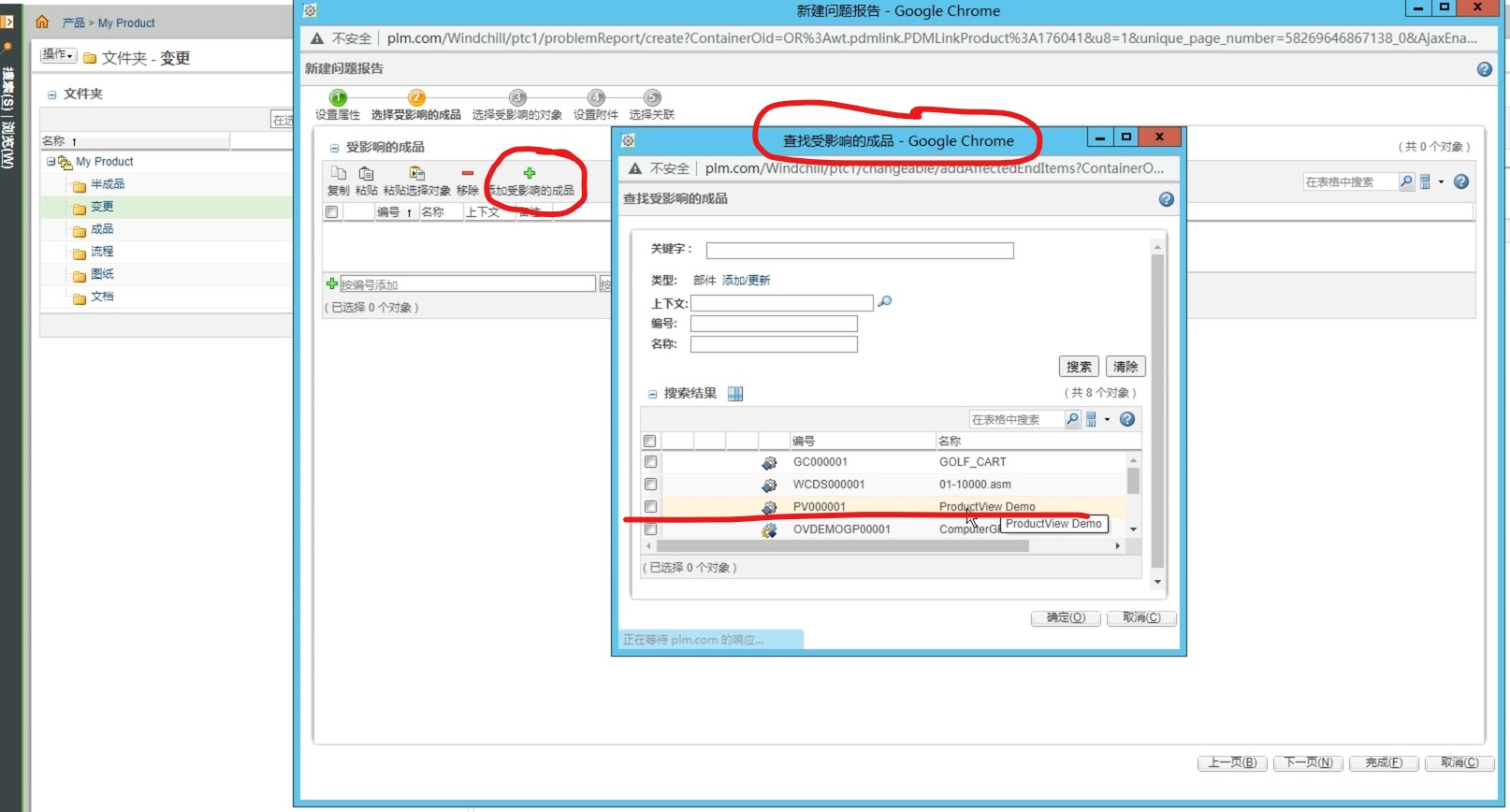Click 取消(C) in the search dialog
The height and width of the screenshot is (812, 1510).
(x=1141, y=617)
